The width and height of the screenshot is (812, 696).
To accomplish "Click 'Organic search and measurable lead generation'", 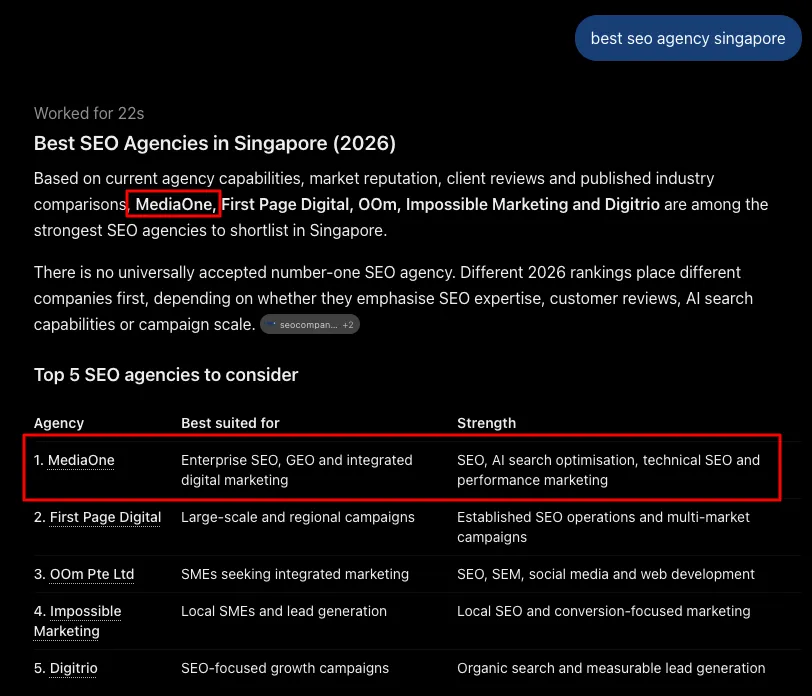I will (611, 668).
